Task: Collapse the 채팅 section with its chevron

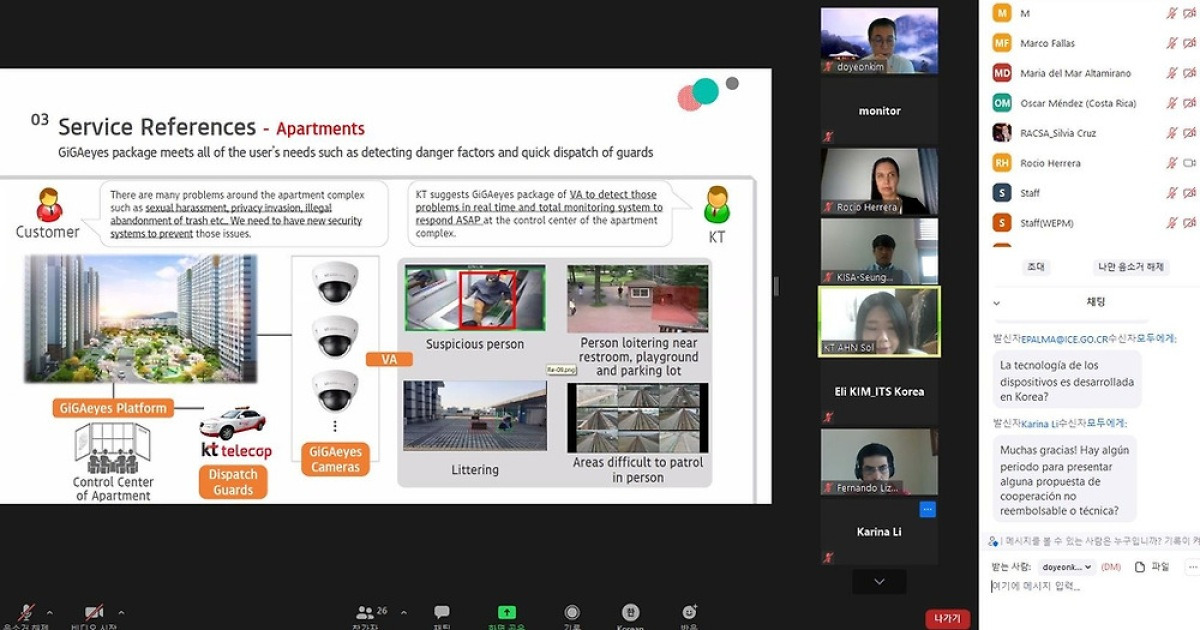Action: (x=996, y=301)
